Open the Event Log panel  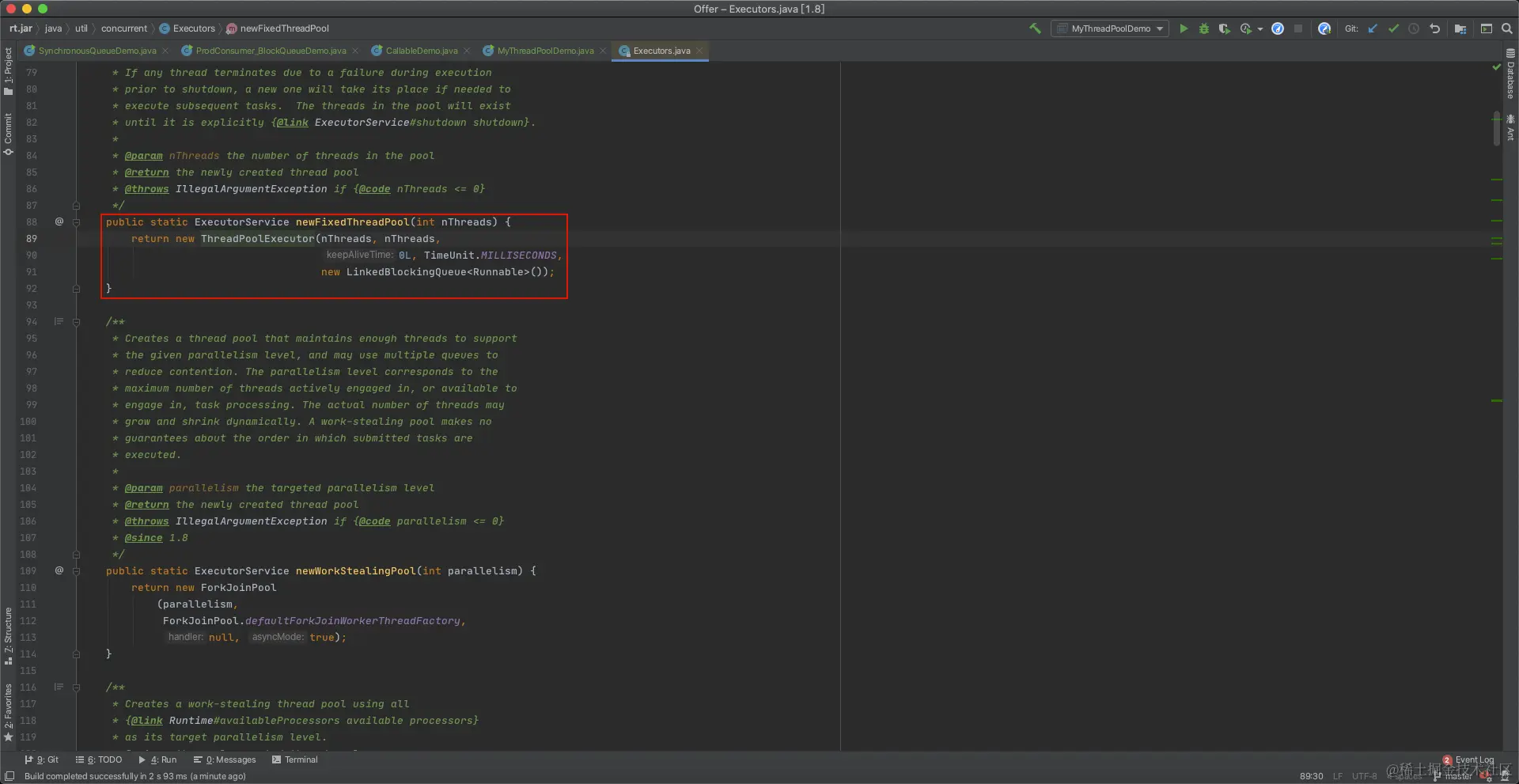point(1468,759)
